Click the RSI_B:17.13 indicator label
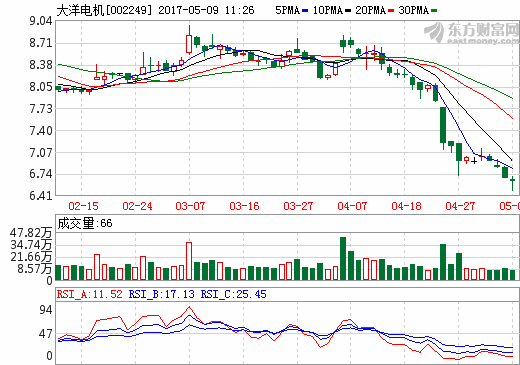520x365 pixels. [x=162, y=294]
